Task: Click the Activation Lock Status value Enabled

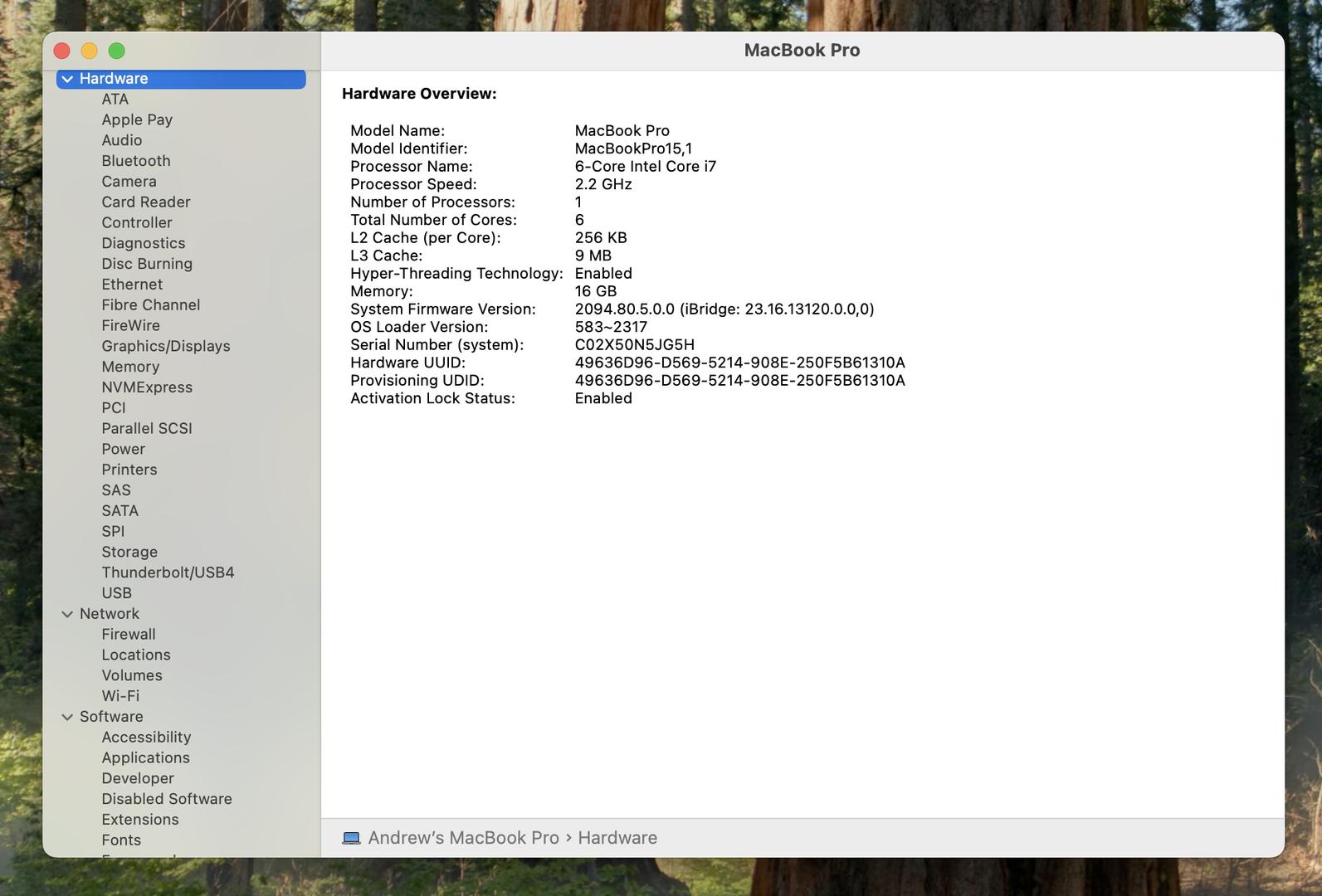Action: click(x=603, y=398)
